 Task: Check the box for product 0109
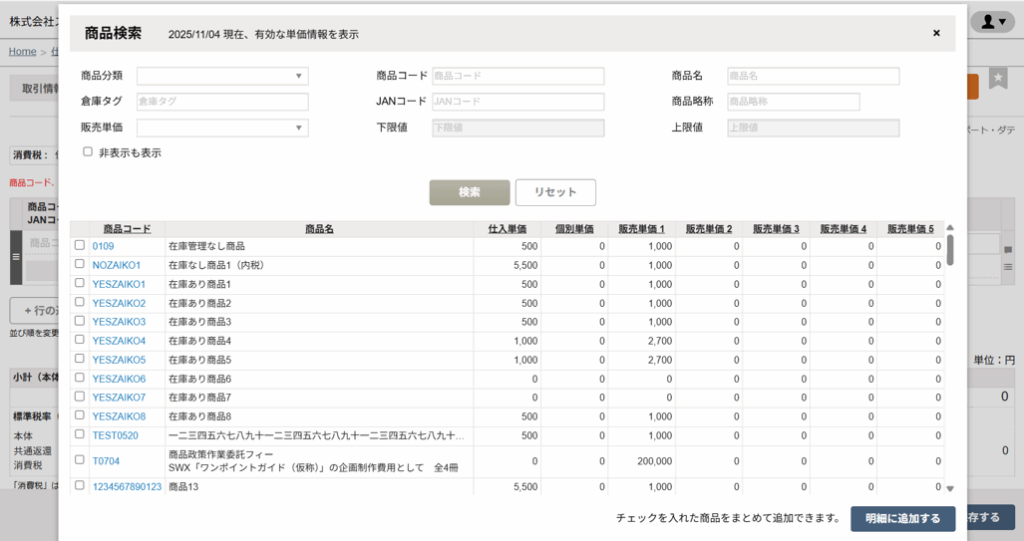point(79,246)
